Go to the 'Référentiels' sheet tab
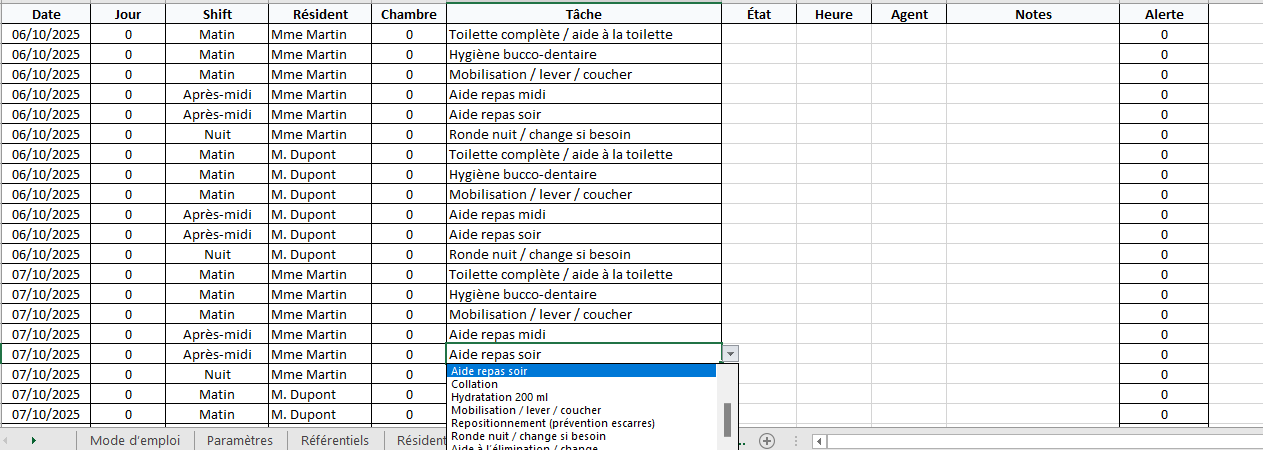The height and width of the screenshot is (450, 1263). click(x=335, y=440)
